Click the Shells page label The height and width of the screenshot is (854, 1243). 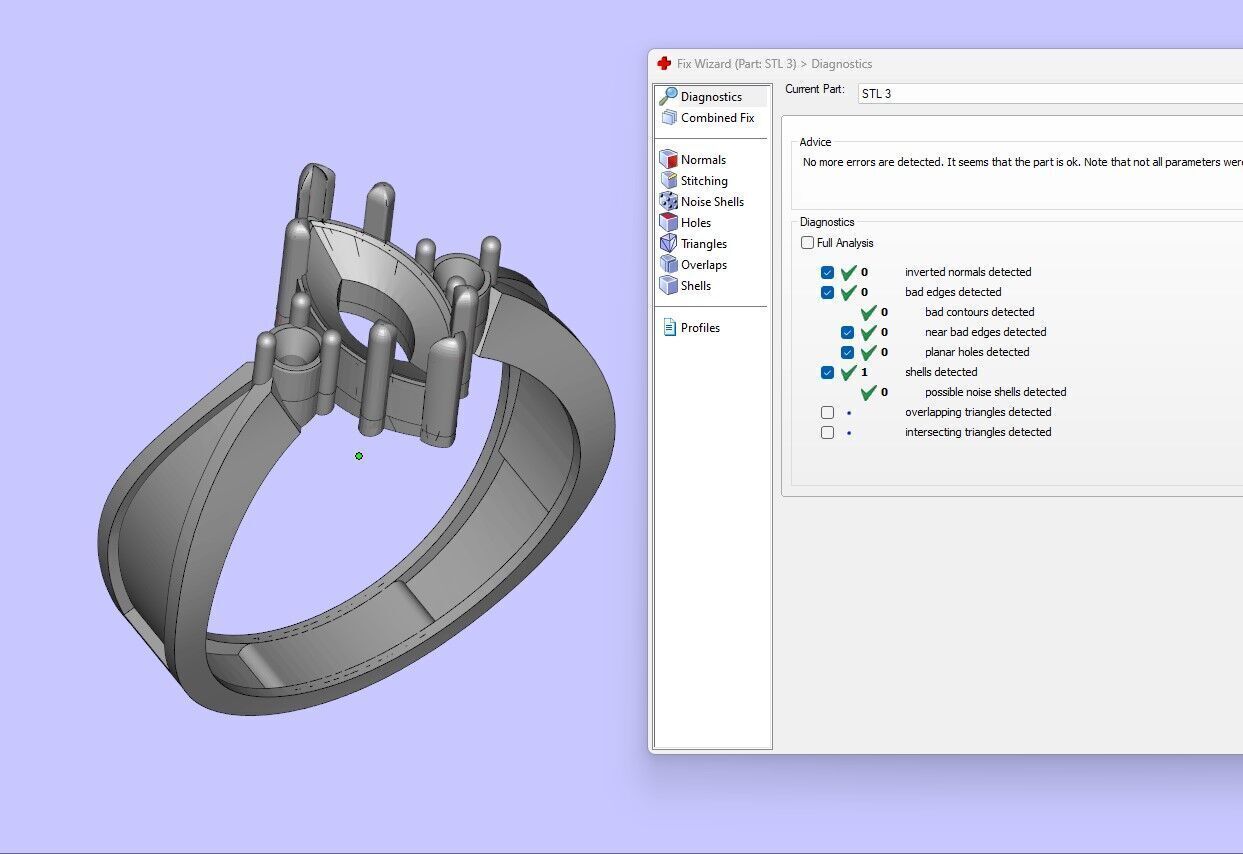[x=696, y=286]
